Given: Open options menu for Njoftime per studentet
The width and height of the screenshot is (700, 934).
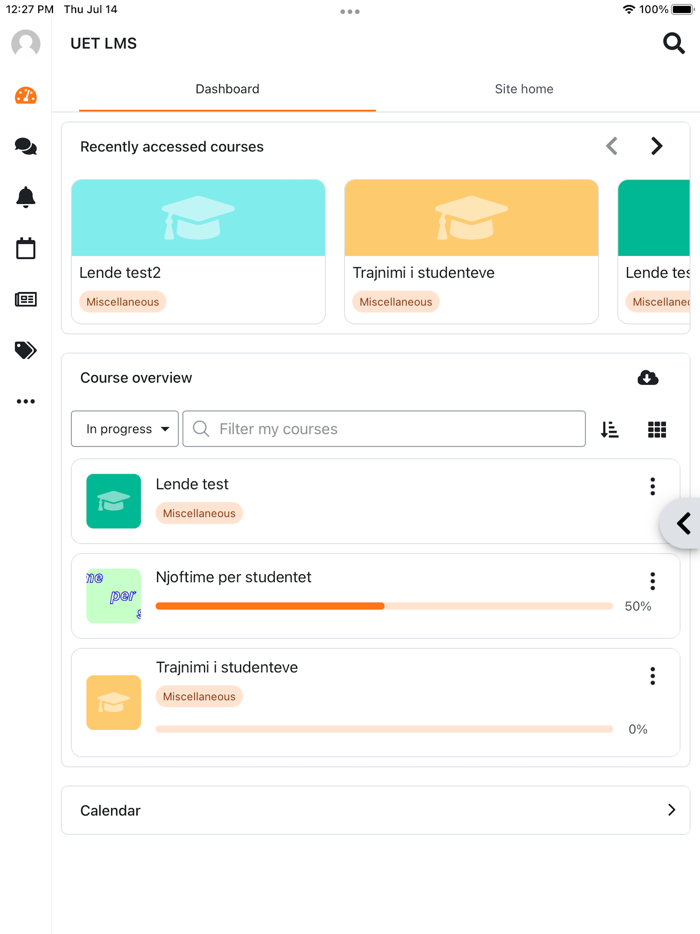Looking at the screenshot, I should click(653, 581).
